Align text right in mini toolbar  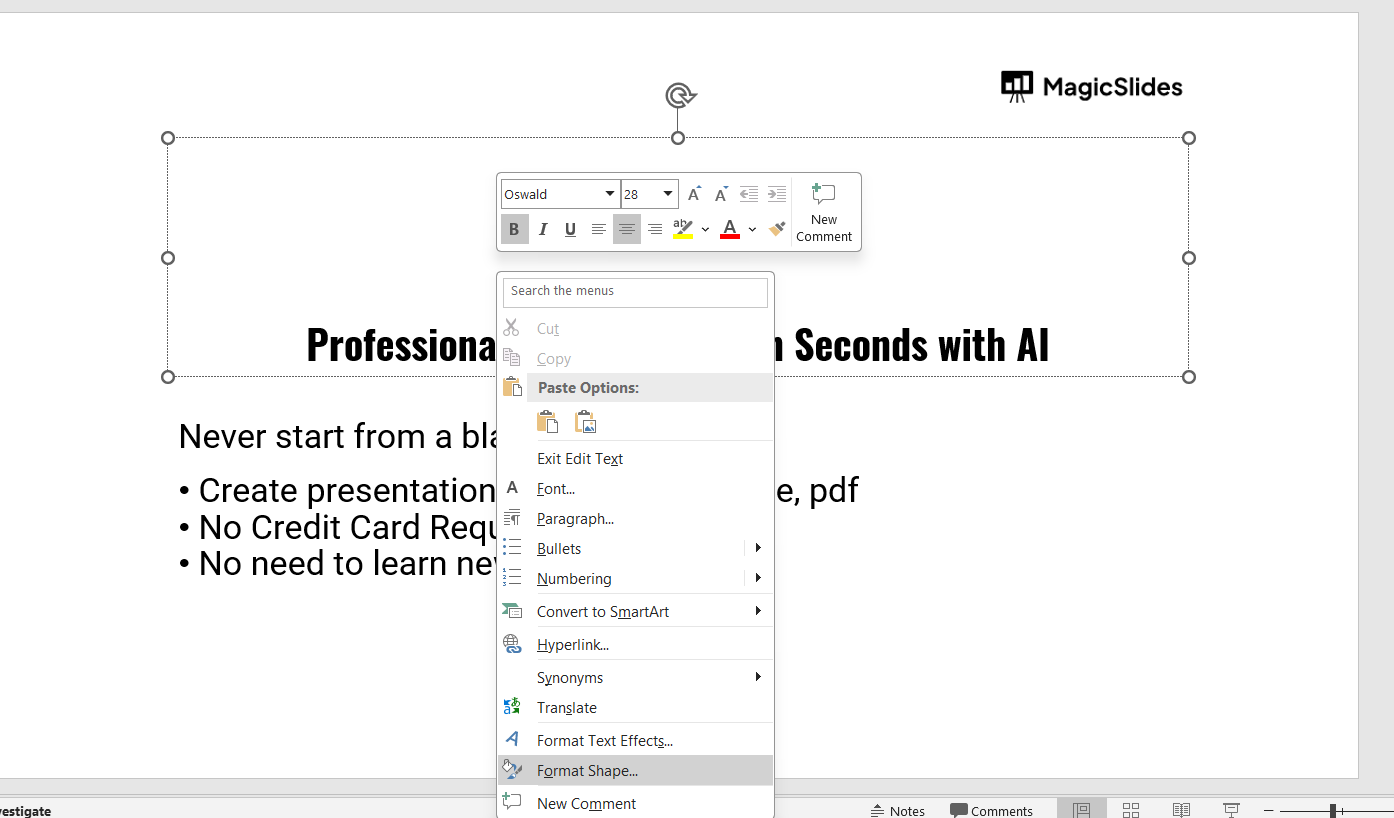[654, 230]
